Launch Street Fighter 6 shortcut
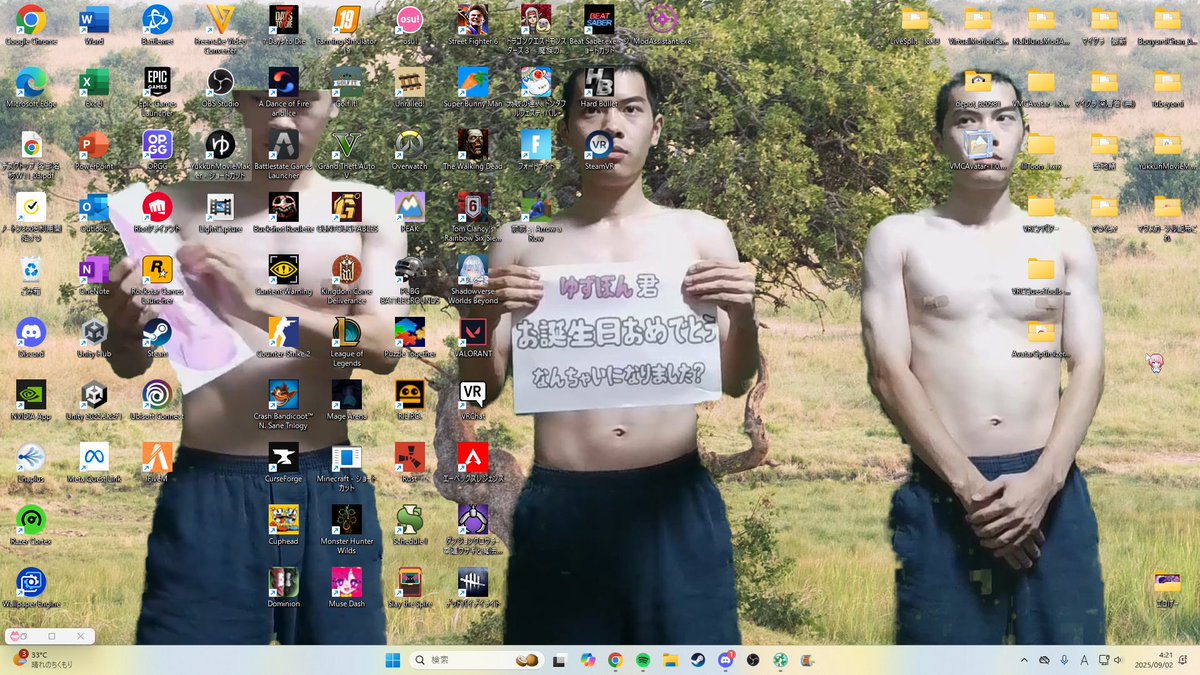1200x675 pixels. click(x=473, y=26)
